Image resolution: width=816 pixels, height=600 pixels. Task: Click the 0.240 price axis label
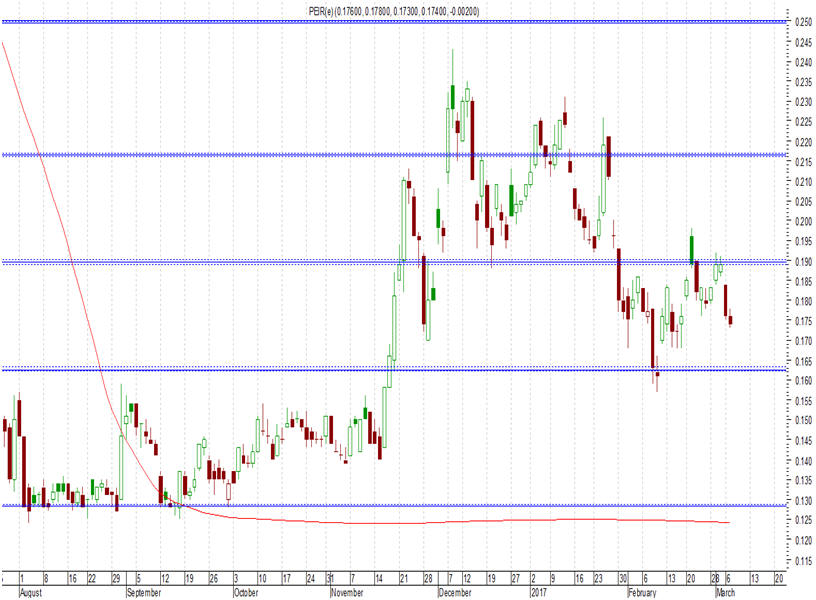point(804,62)
